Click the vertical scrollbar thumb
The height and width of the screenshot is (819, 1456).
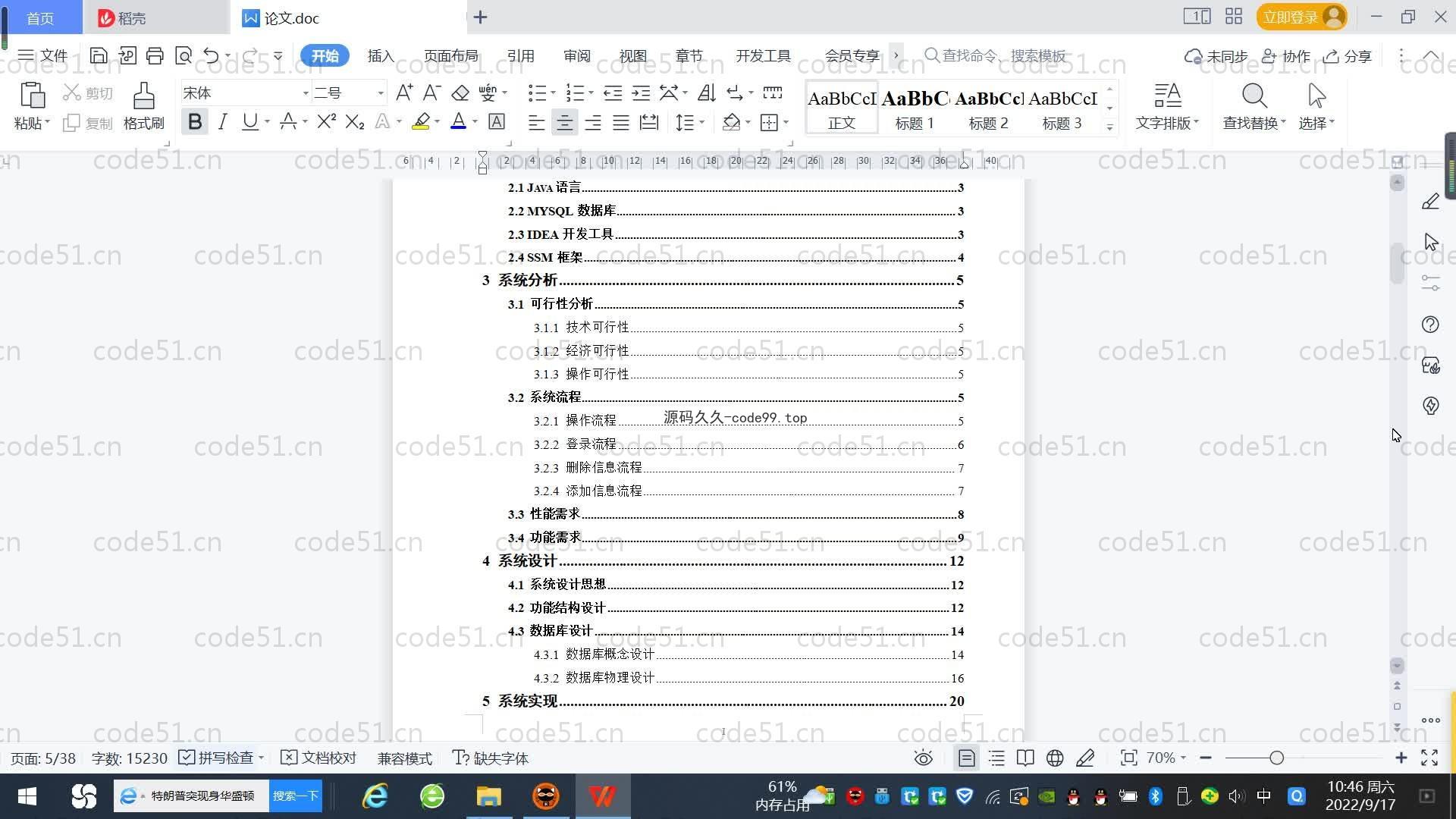(1398, 263)
